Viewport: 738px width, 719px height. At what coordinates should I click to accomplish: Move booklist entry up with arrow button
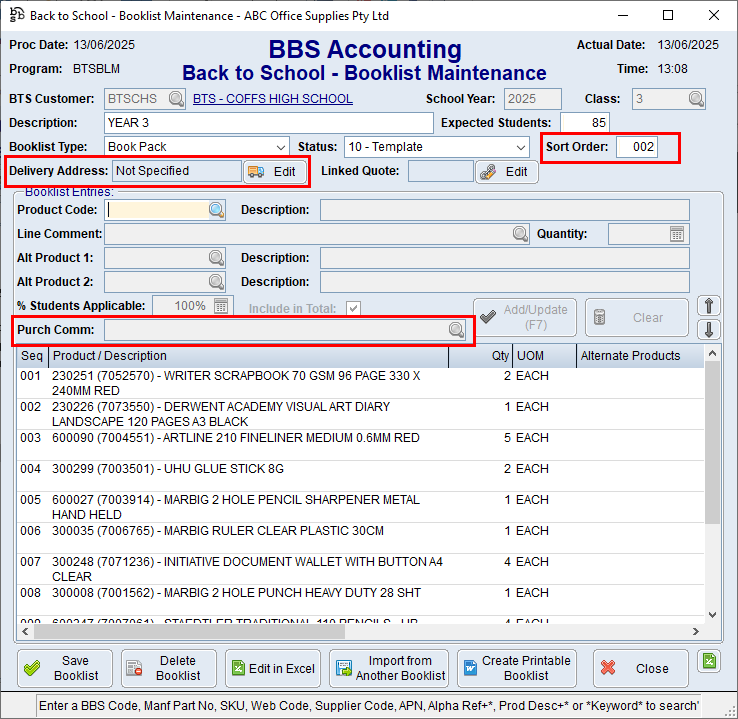point(709,306)
